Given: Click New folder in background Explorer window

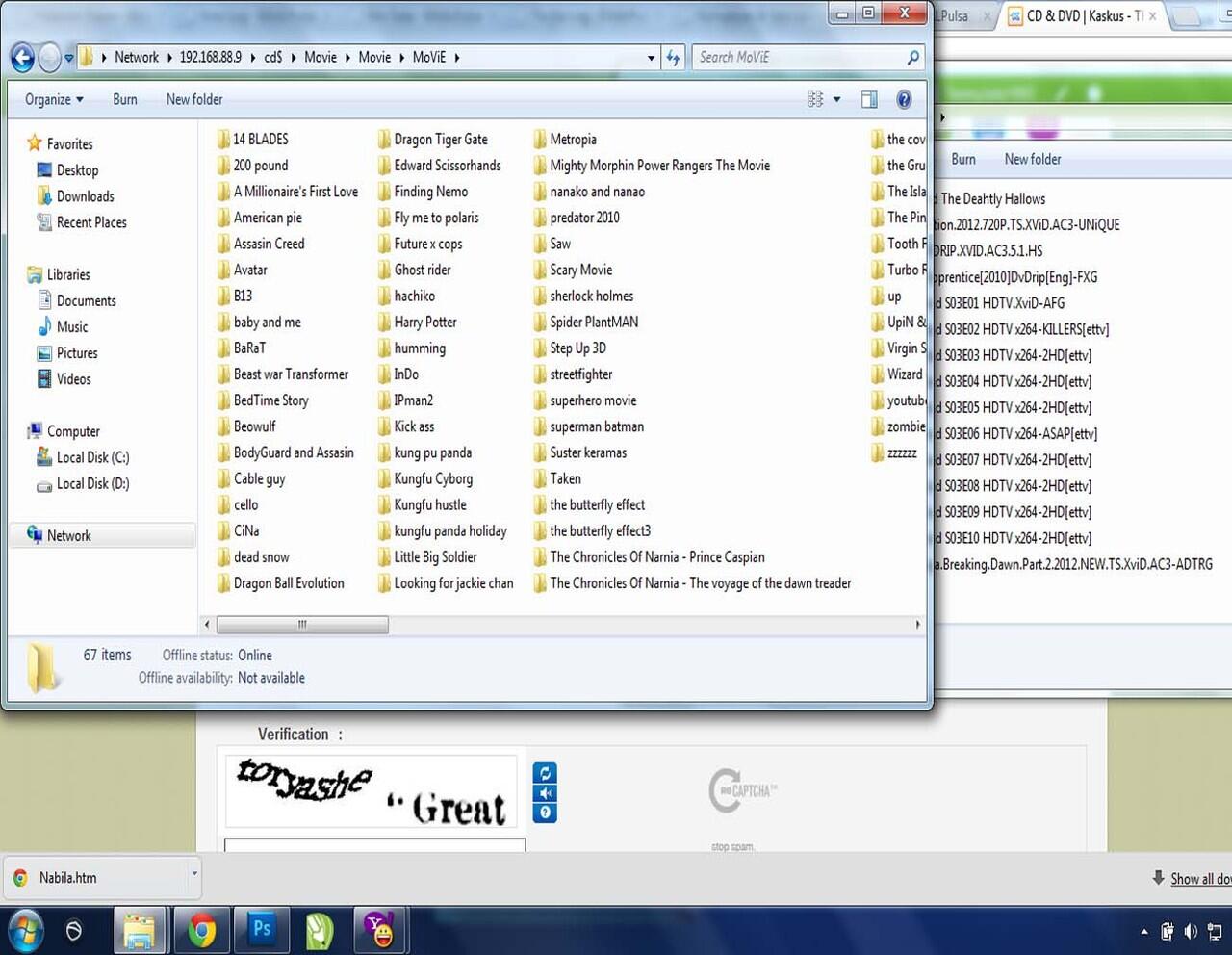Looking at the screenshot, I should (x=1033, y=159).
